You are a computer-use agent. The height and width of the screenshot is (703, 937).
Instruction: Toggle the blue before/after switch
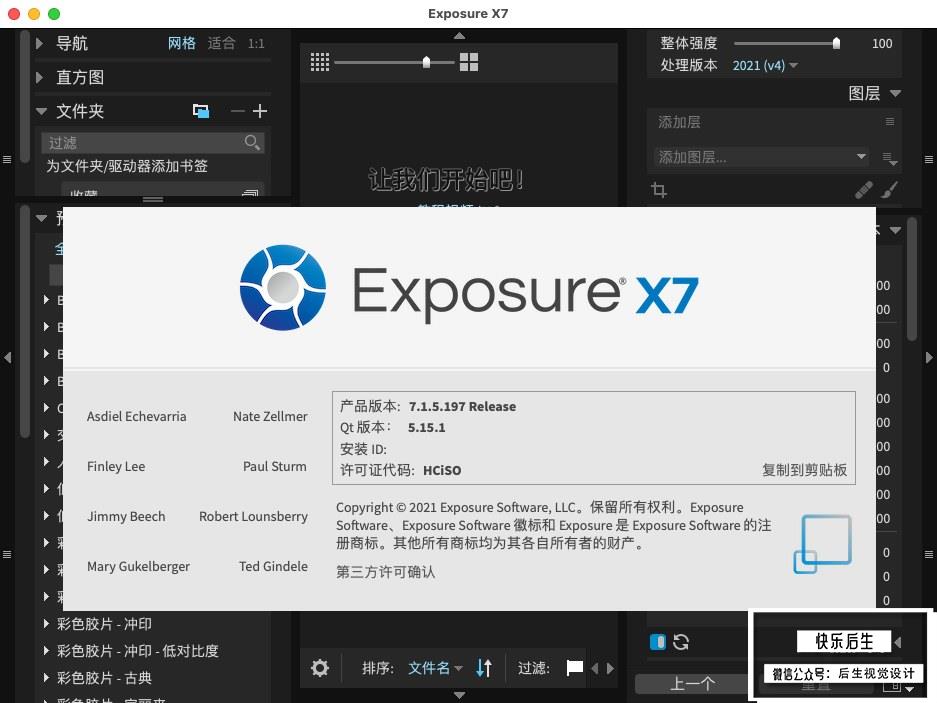click(657, 642)
